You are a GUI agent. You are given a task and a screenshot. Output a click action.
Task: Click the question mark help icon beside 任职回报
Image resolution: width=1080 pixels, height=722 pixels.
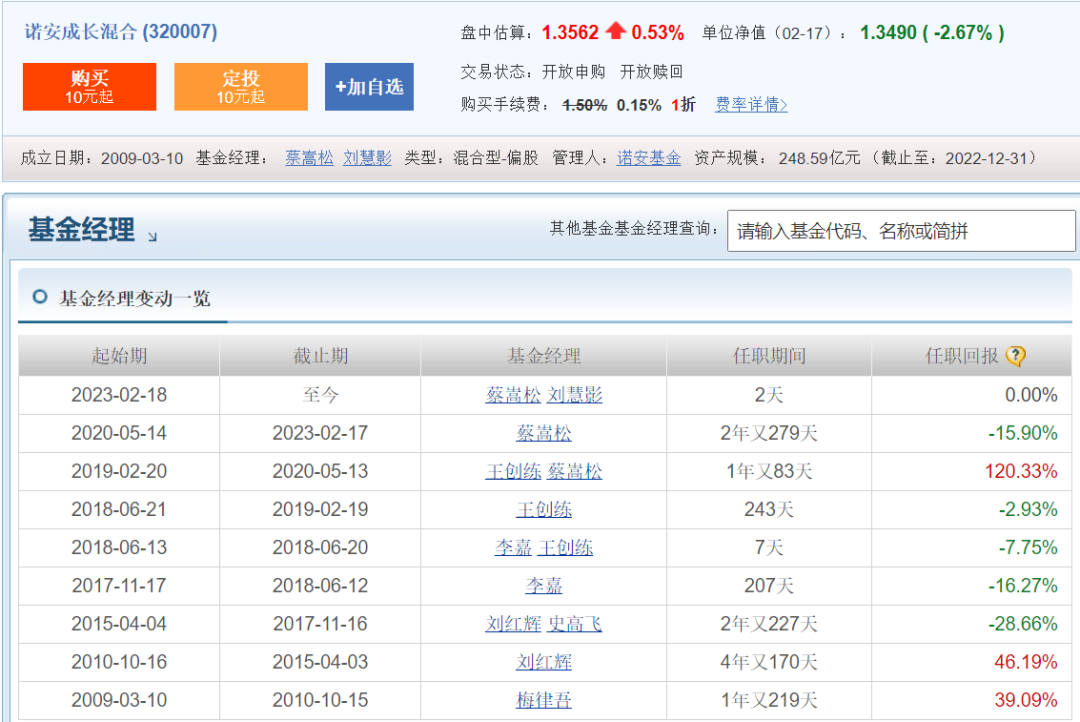[1016, 356]
